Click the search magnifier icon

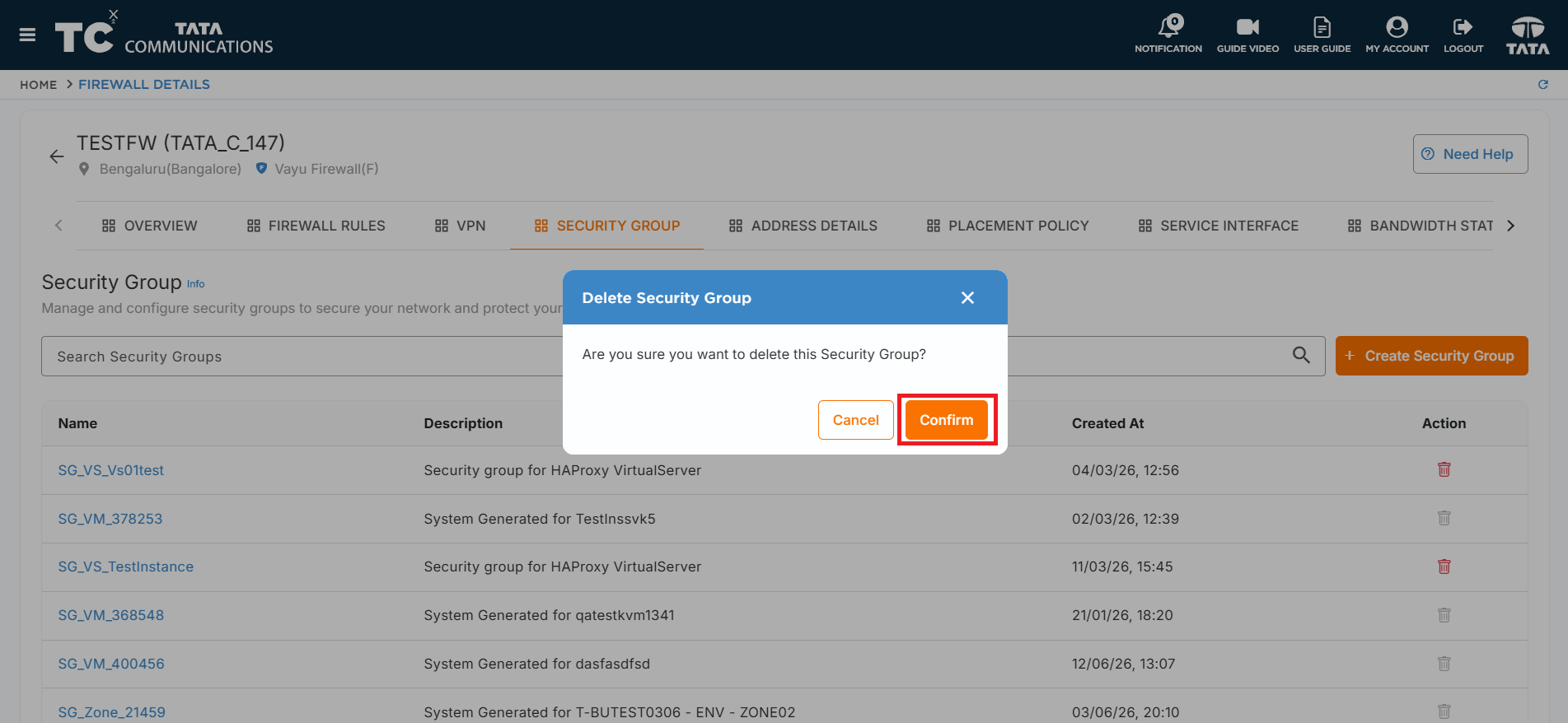[x=1301, y=355]
